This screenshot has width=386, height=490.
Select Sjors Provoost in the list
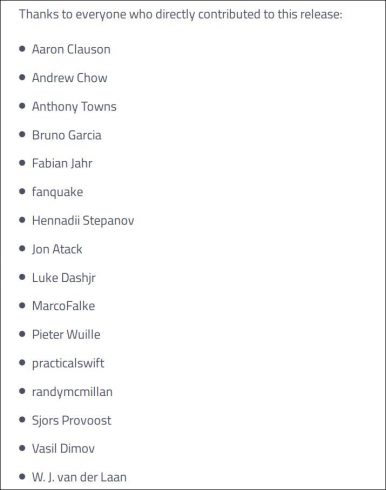71,420
